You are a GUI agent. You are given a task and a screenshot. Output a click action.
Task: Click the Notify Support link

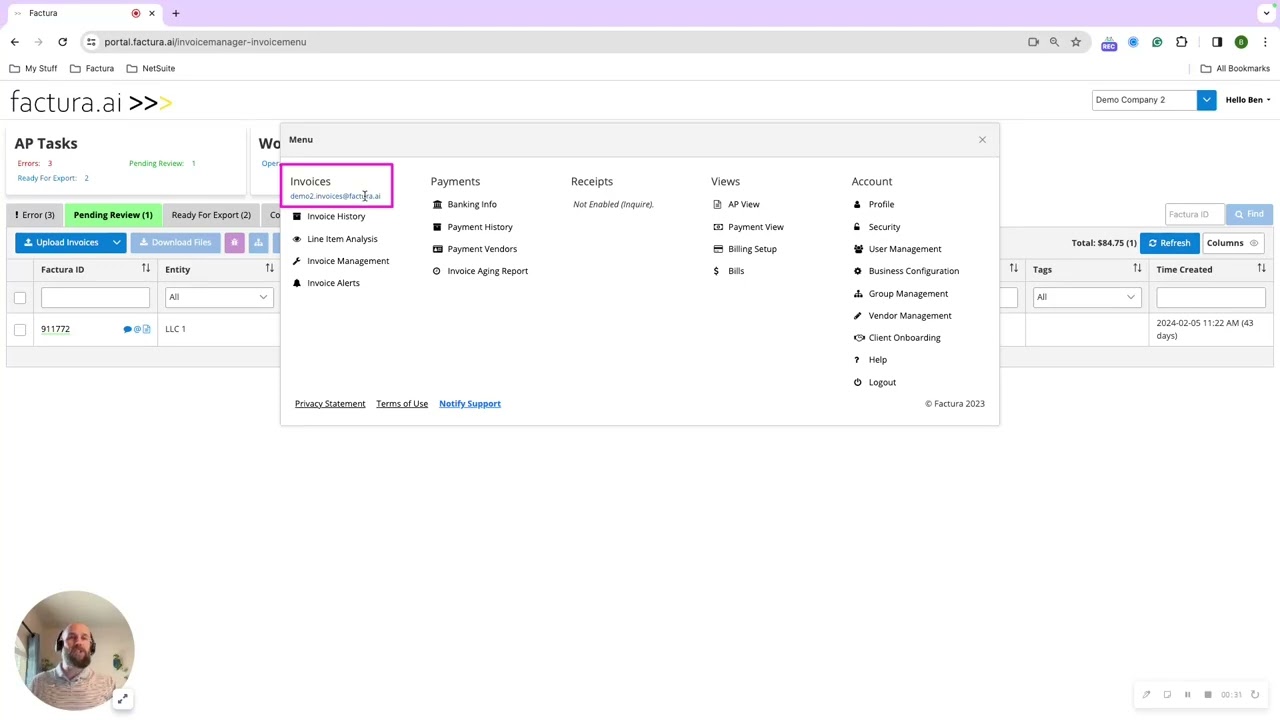tap(470, 404)
